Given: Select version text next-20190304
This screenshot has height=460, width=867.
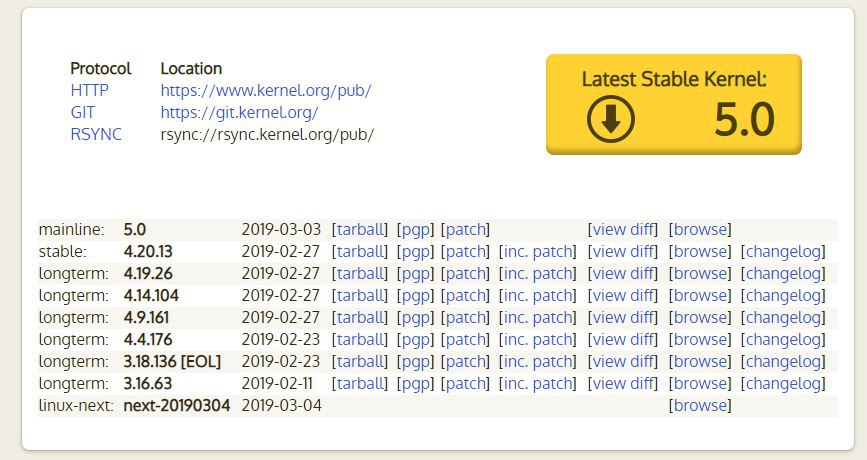Looking at the screenshot, I should 177,406.
